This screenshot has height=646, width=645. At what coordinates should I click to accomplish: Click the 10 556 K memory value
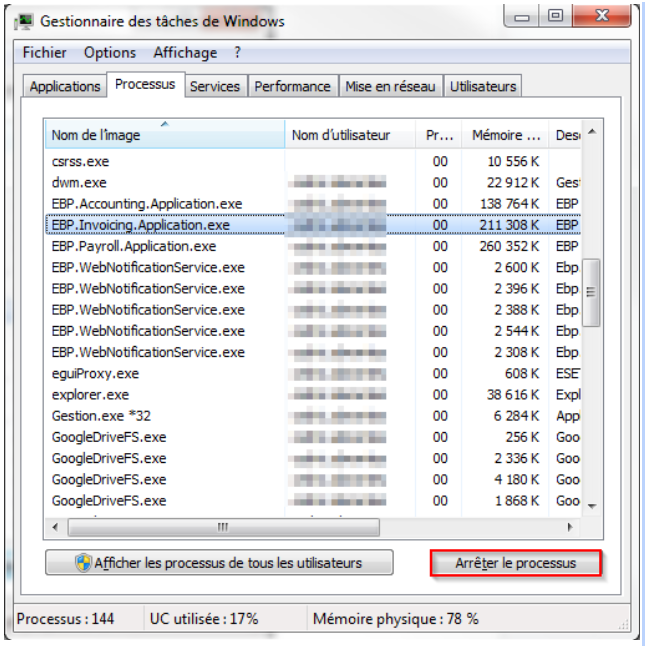[513, 162]
